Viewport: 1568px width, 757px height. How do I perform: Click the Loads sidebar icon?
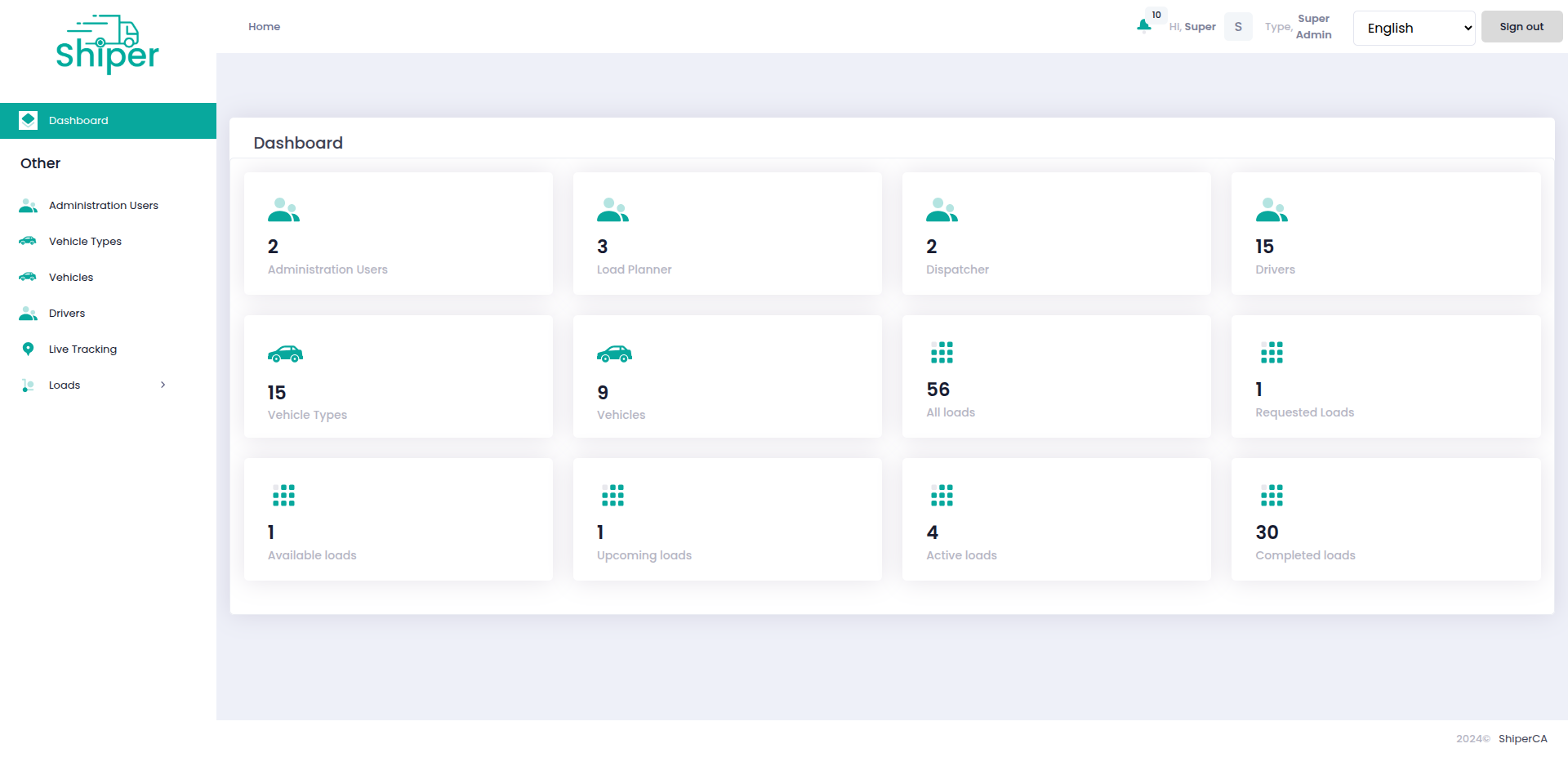pyautogui.click(x=28, y=385)
